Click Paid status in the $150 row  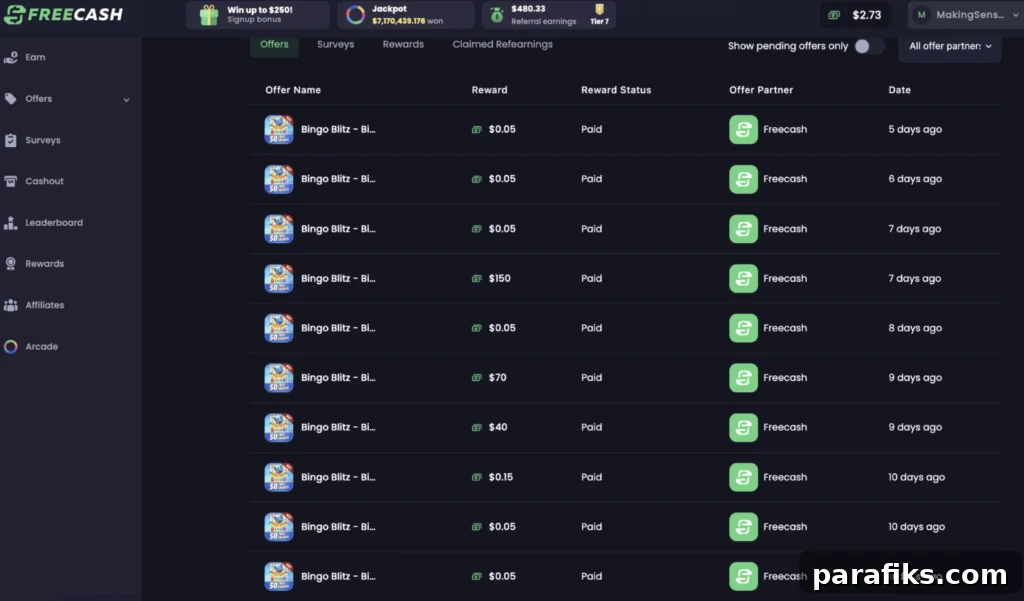pos(592,278)
